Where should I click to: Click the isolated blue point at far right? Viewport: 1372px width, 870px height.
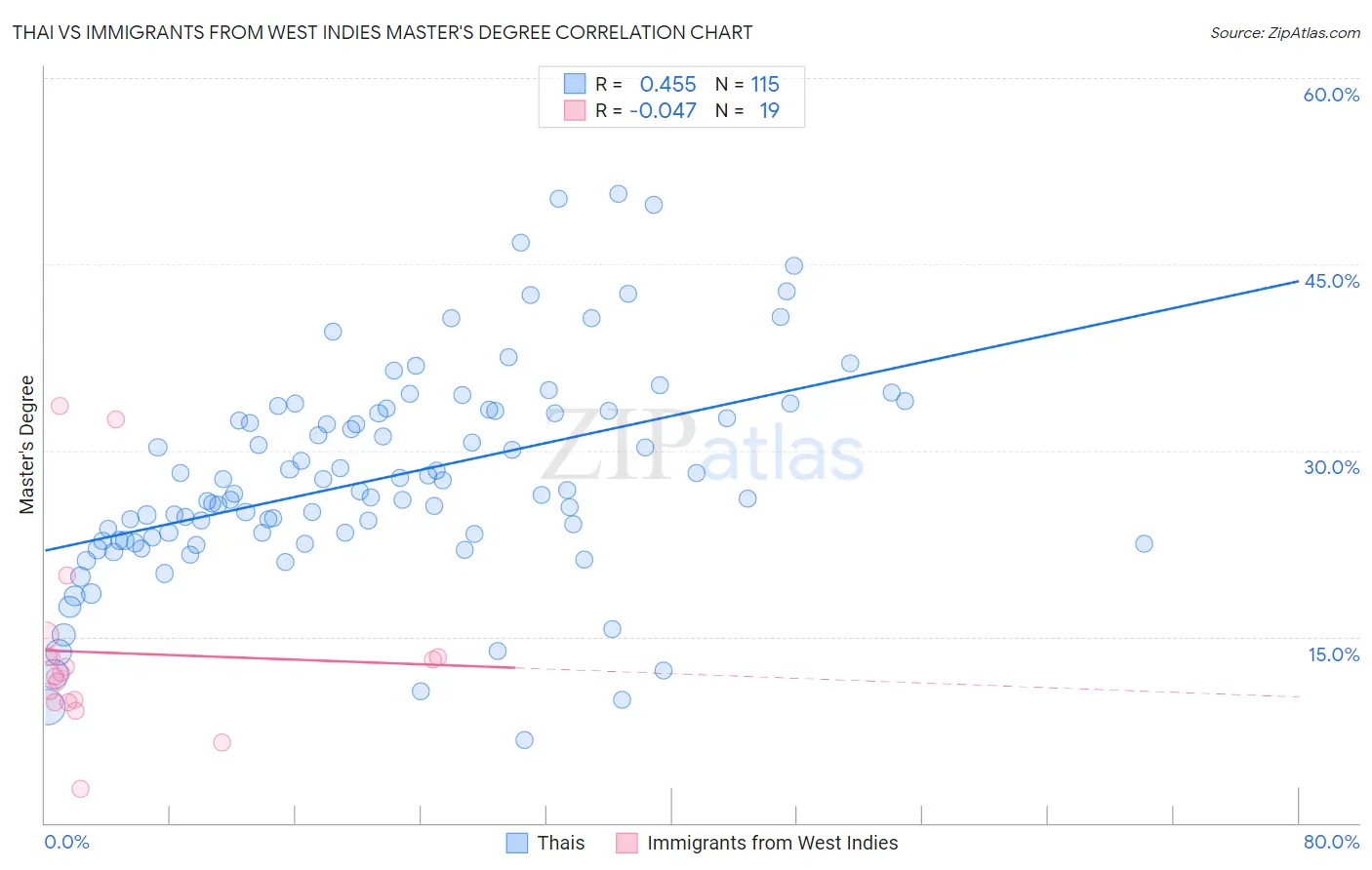[1144, 543]
